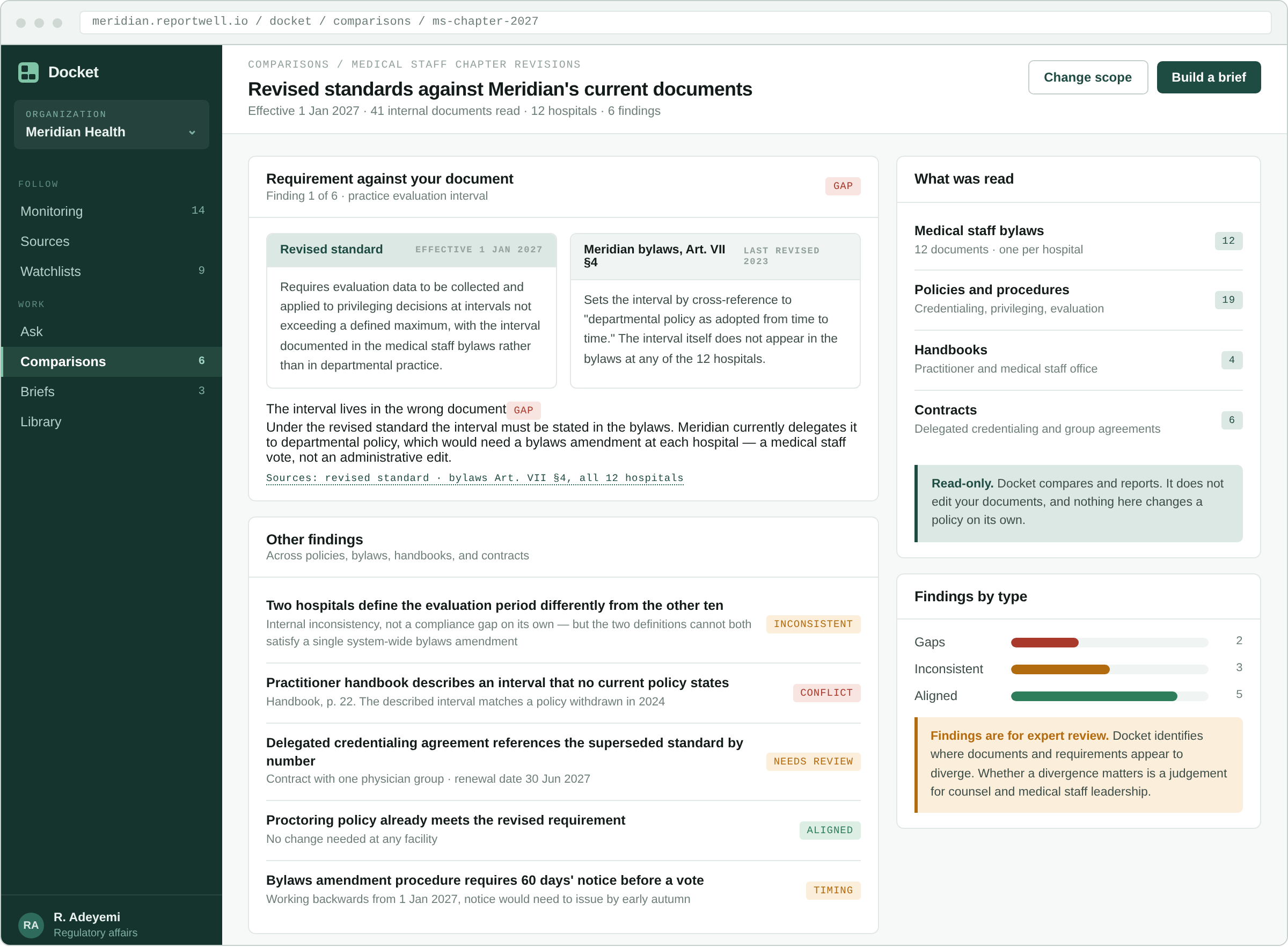Click the NEEDS REVIEW status tag
This screenshot has width=1288, height=947.
tap(813, 762)
